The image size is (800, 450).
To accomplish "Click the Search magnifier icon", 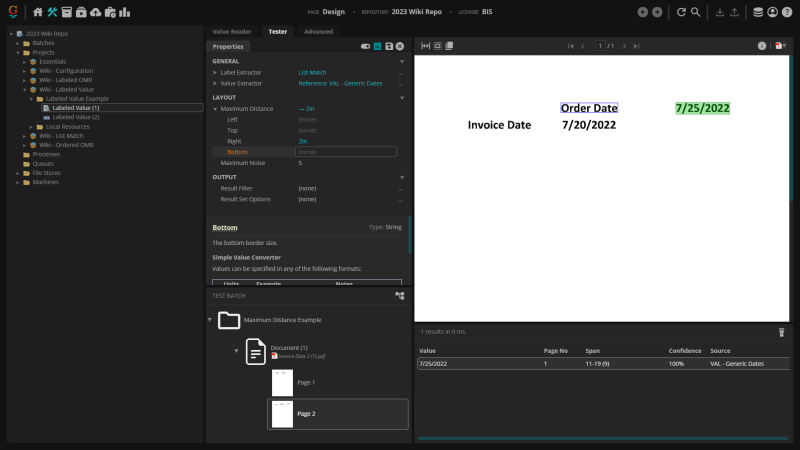I will pyautogui.click(x=696, y=12).
